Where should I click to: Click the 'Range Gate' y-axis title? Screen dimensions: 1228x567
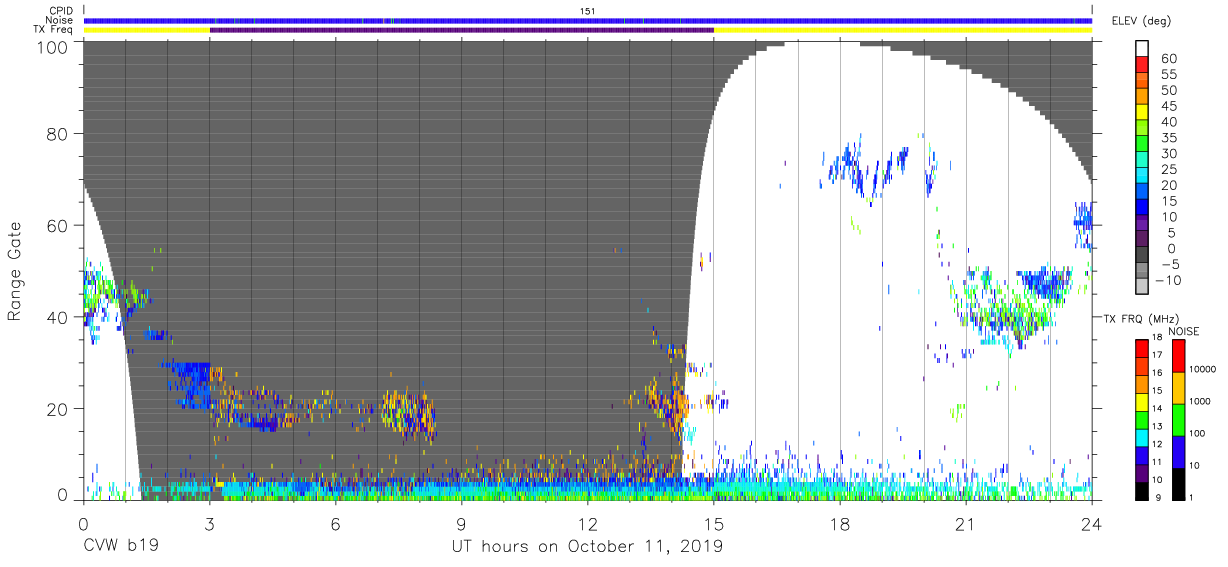coord(15,271)
